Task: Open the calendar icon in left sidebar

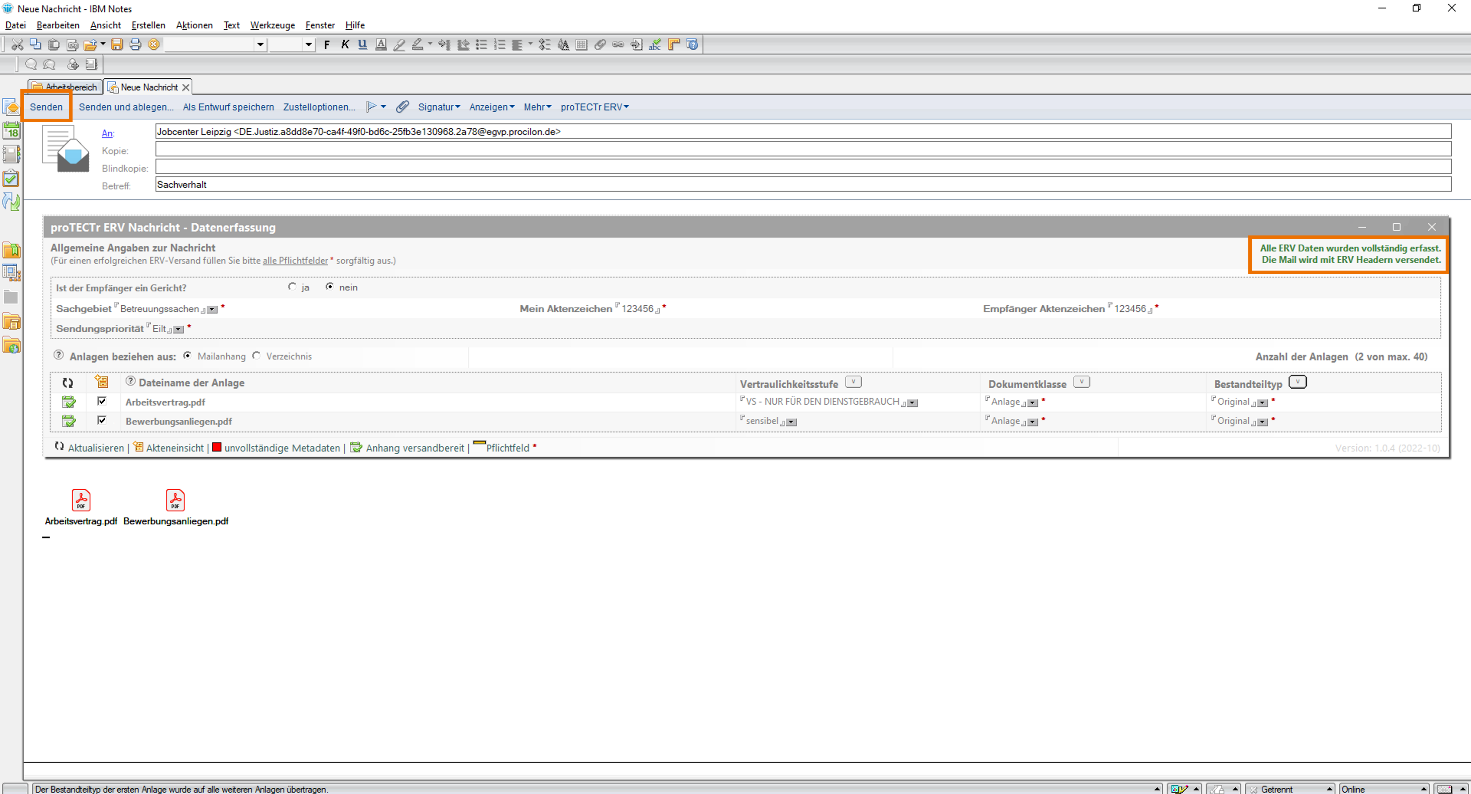Action: tap(12, 131)
